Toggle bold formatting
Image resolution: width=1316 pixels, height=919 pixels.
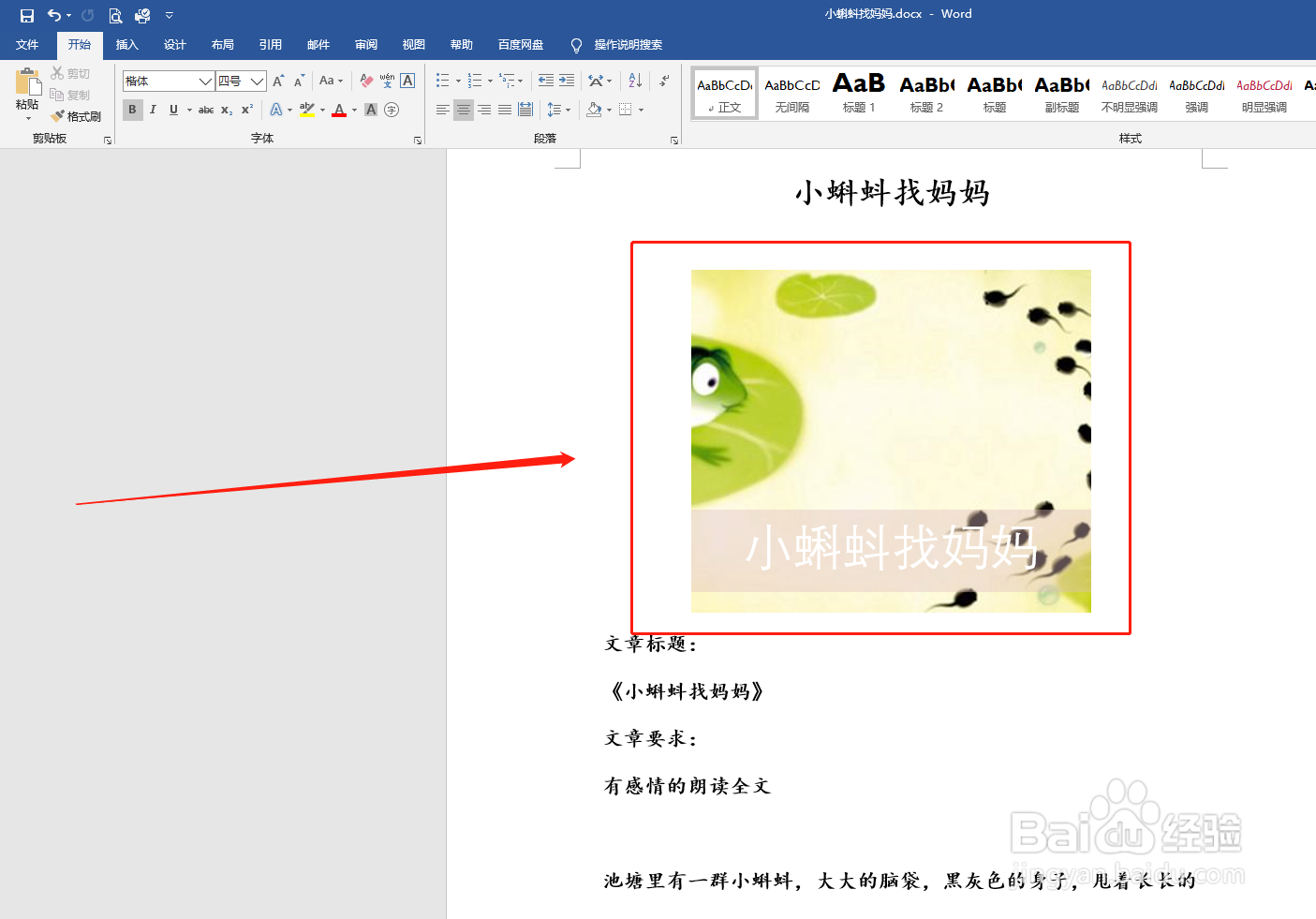(132, 110)
